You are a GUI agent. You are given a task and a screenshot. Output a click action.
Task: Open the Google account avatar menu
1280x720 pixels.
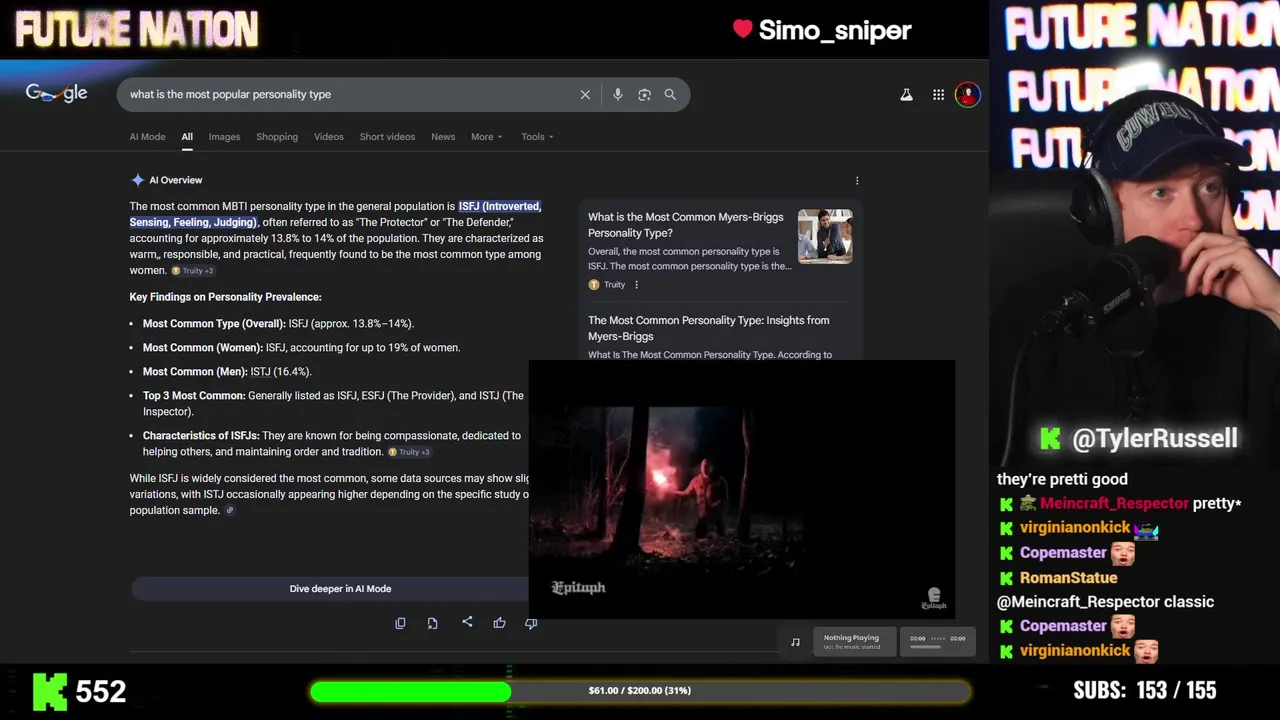tap(967, 95)
